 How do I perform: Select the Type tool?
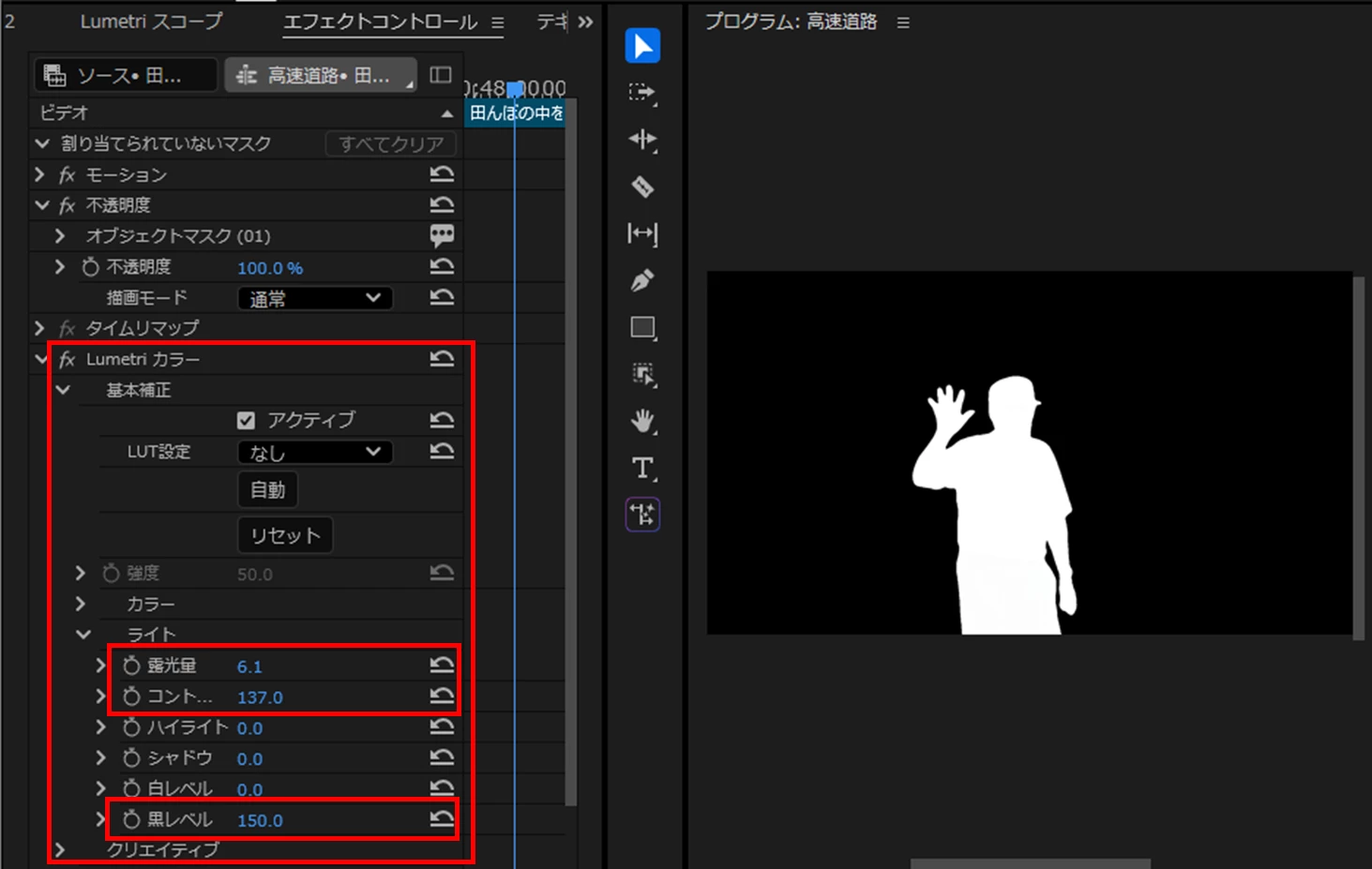point(642,468)
